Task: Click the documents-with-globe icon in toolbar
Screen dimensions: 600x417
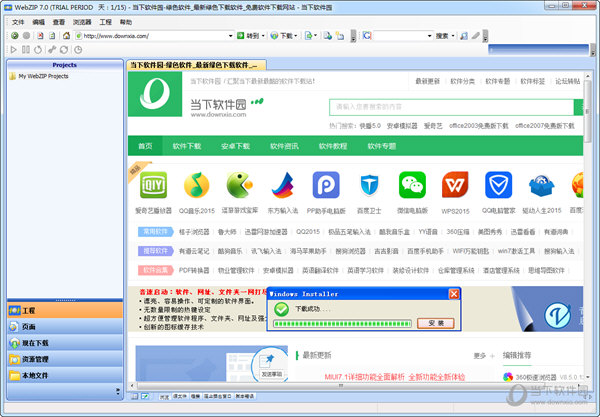Action: tap(328, 36)
